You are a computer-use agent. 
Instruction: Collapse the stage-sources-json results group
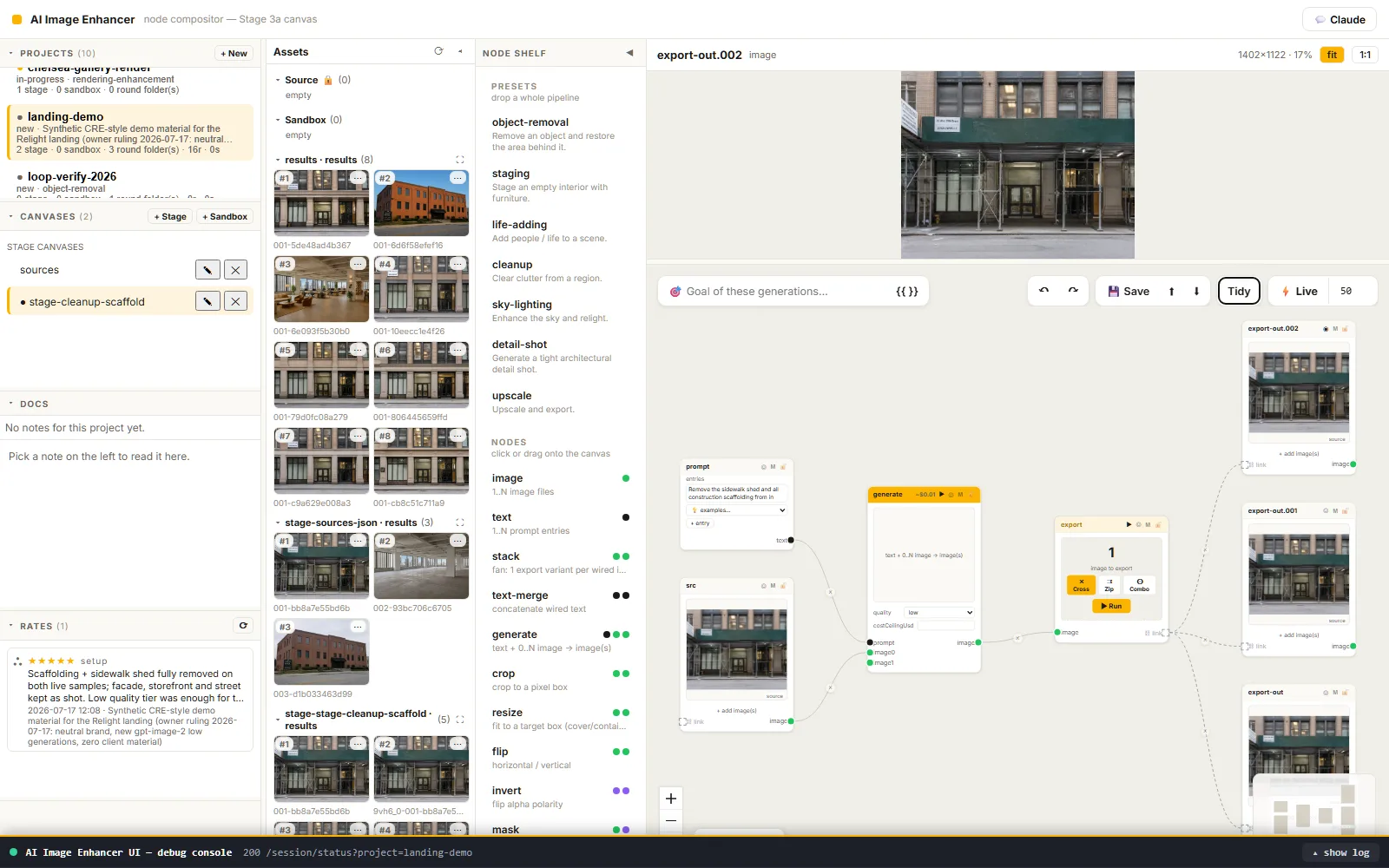click(x=278, y=523)
